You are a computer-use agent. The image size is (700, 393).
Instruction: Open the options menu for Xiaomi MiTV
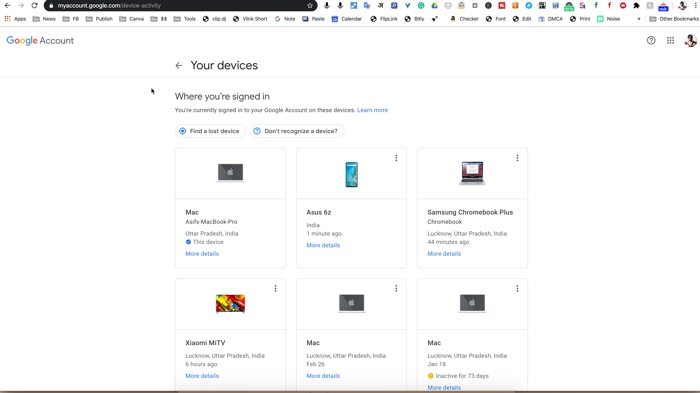pyautogui.click(x=275, y=289)
